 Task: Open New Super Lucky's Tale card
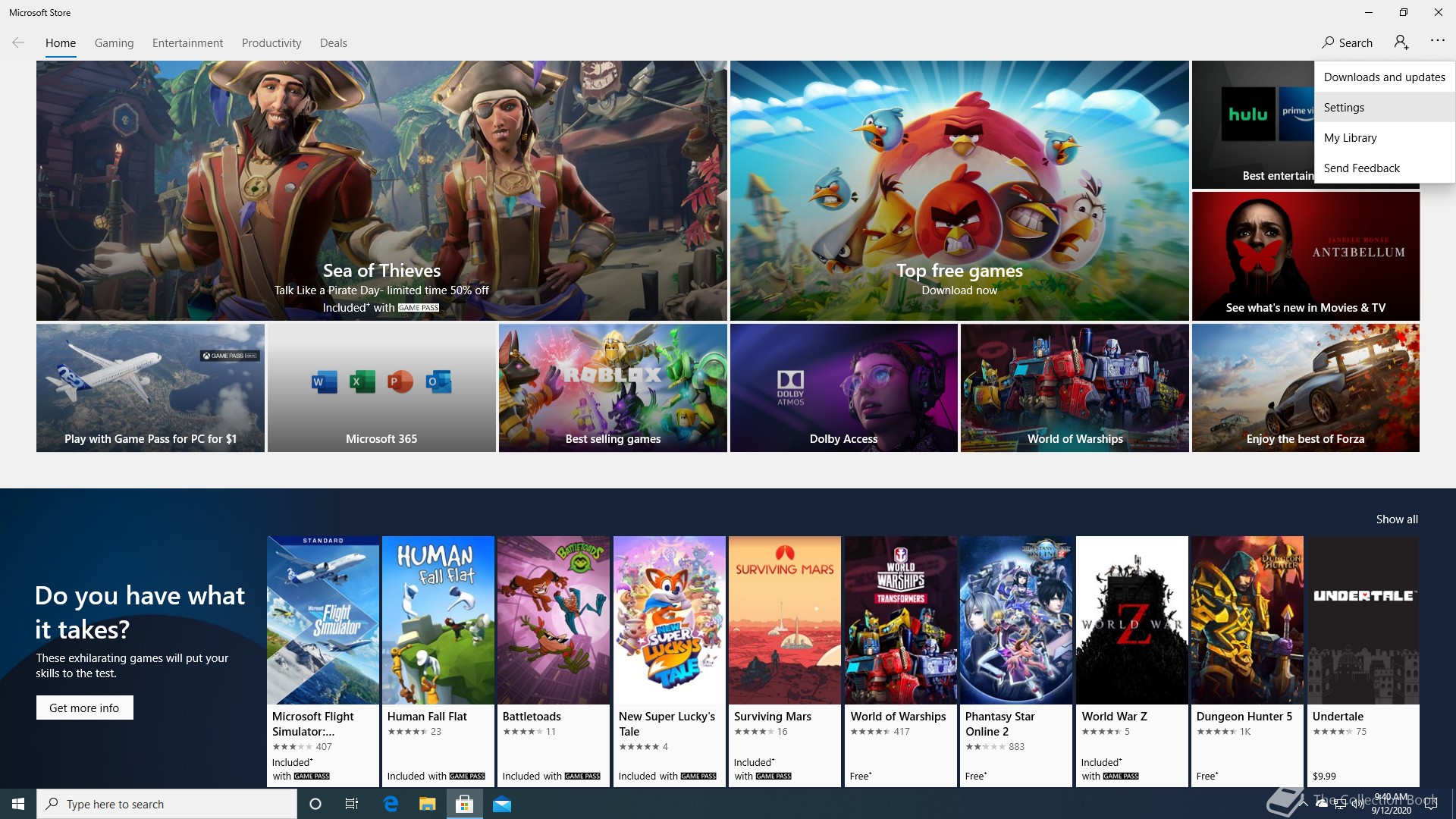(x=670, y=661)
